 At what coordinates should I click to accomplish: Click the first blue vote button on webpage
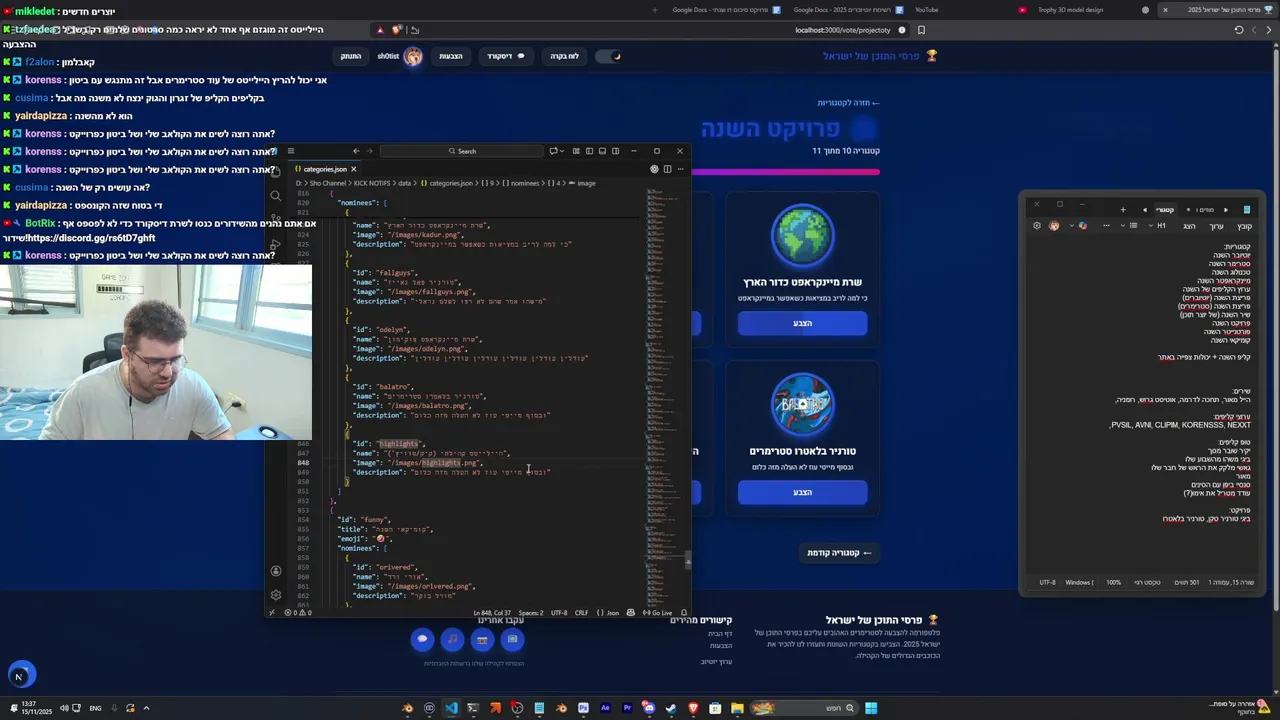802,323
